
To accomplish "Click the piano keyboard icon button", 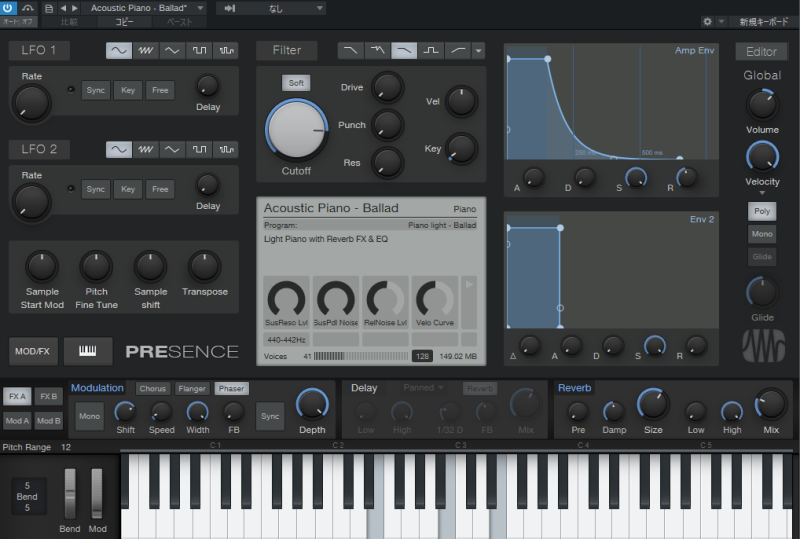I will [88, 351].
